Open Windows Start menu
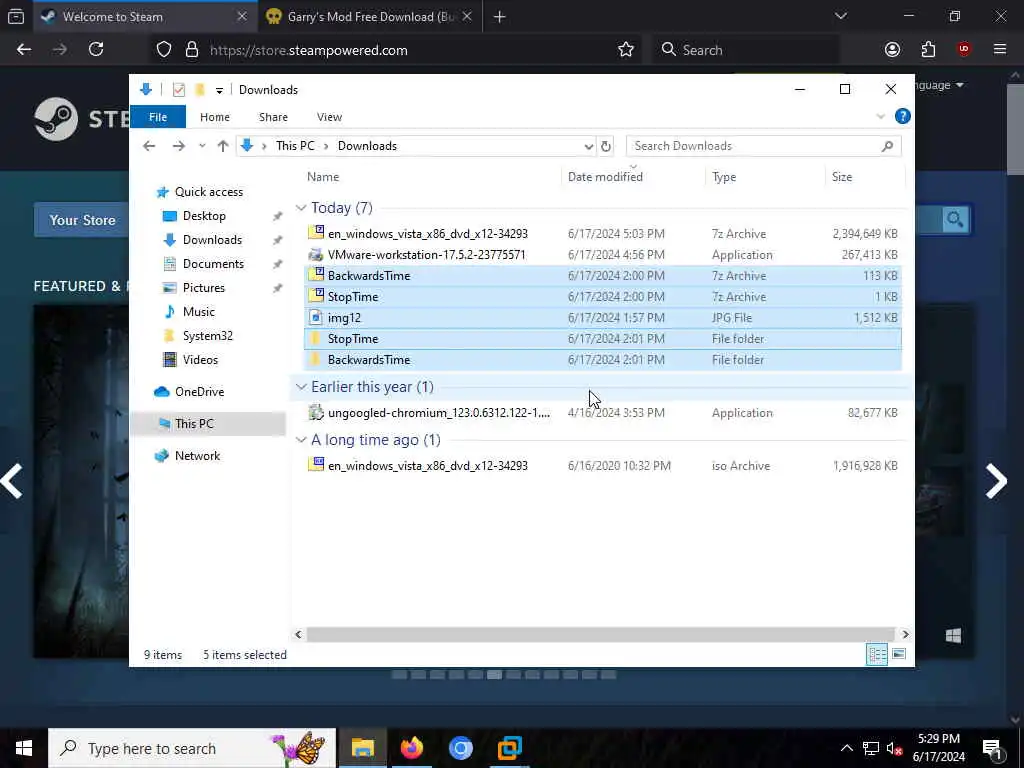Viewport: 1024px width, 768px height. [24, 748]
